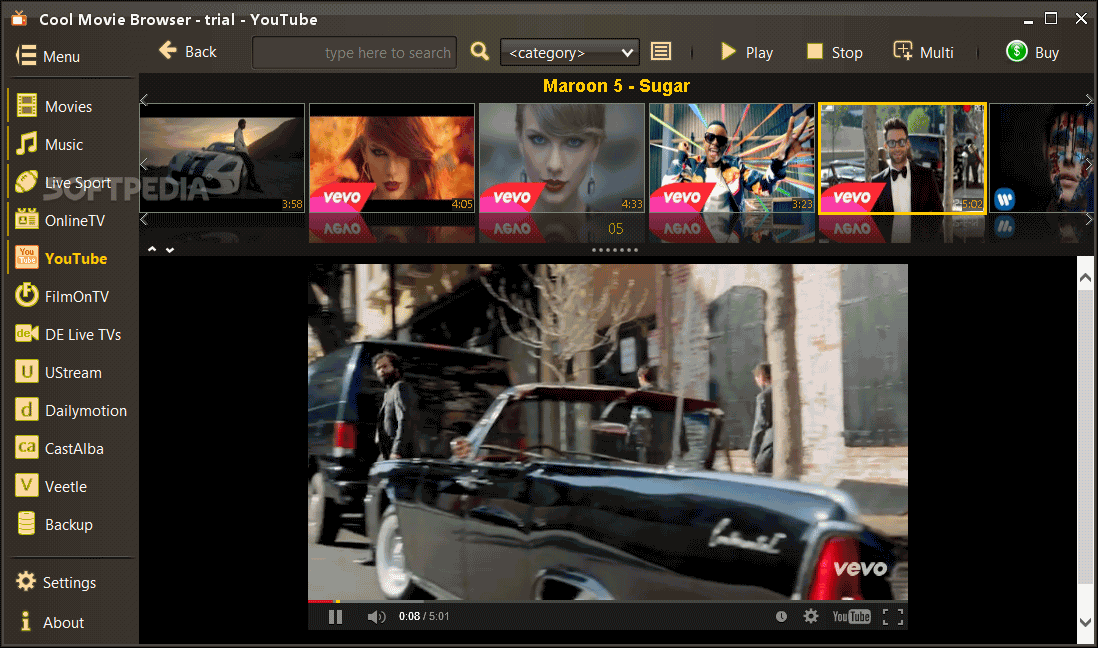Open the UStream section

[x=73, y=373]
